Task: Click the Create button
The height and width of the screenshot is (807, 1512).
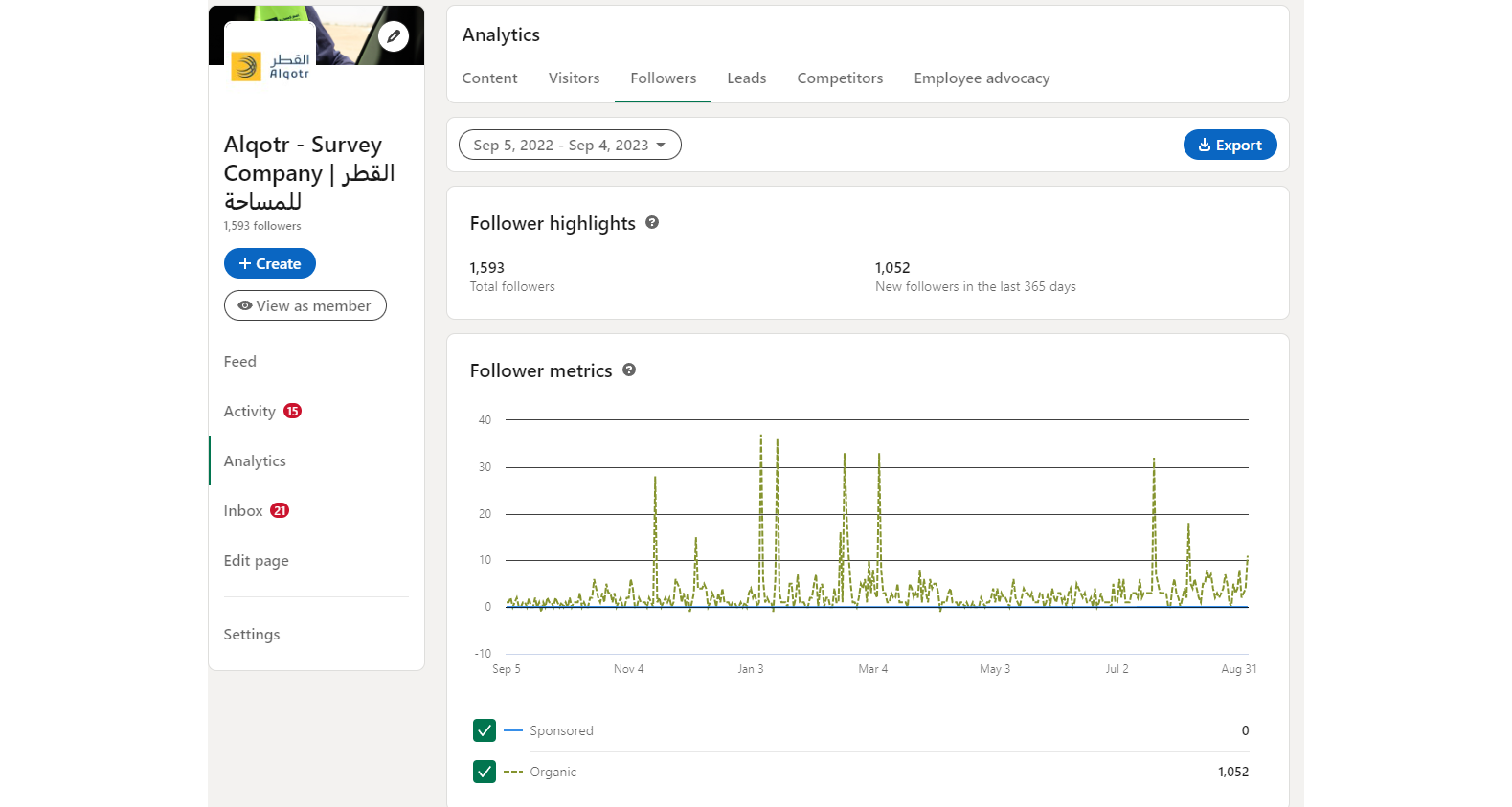Action: tap(270, 263)
